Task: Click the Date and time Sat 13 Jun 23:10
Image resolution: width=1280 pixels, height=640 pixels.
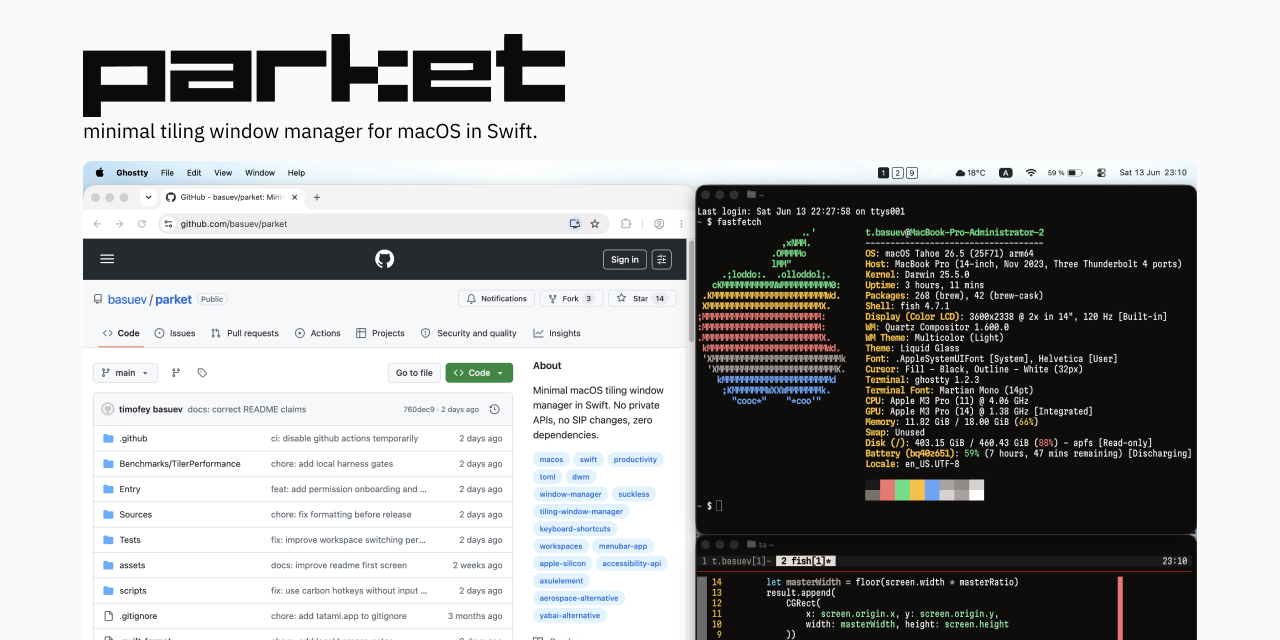Action: 1153,173
